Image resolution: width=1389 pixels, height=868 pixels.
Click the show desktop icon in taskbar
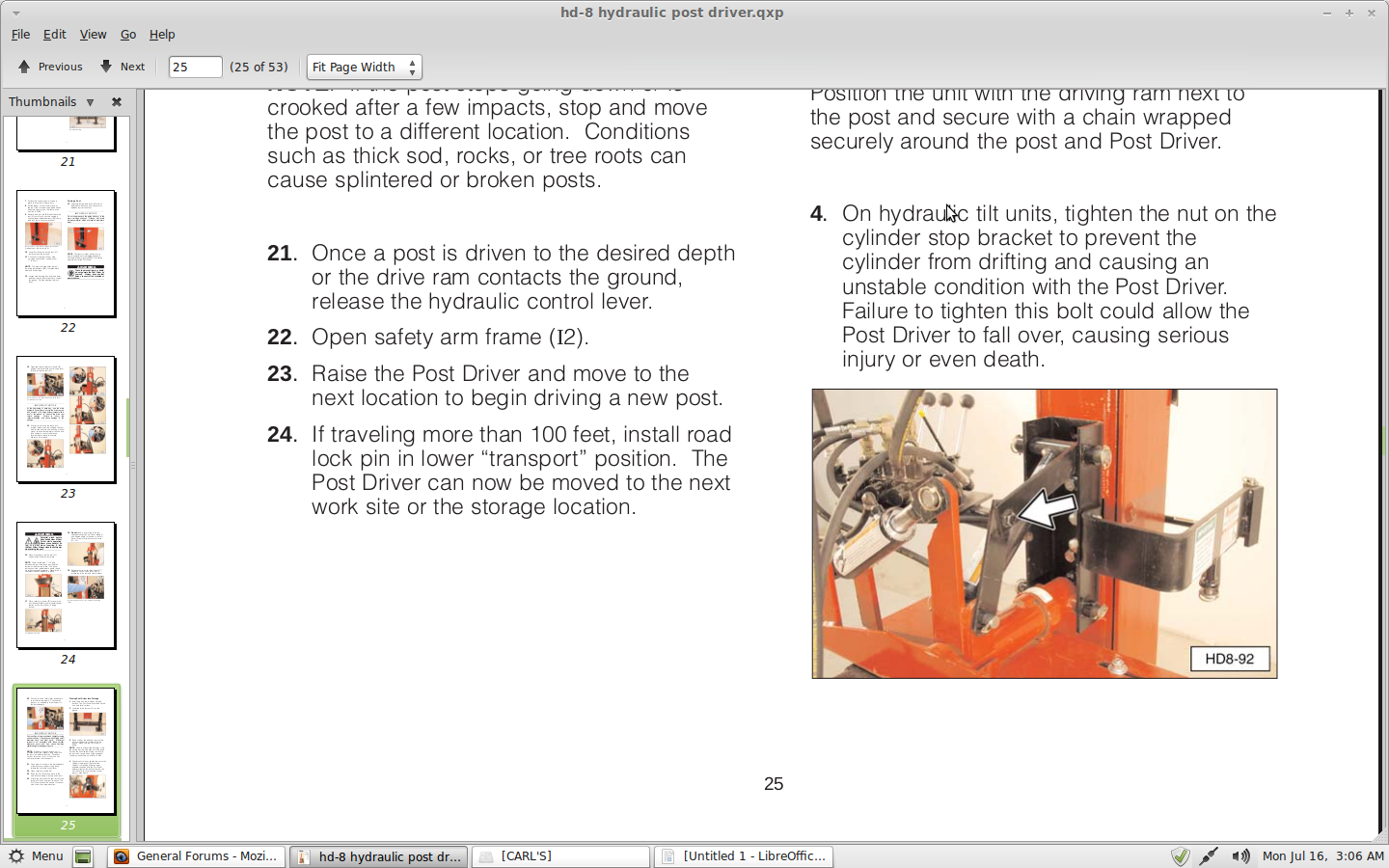[84, 856]
